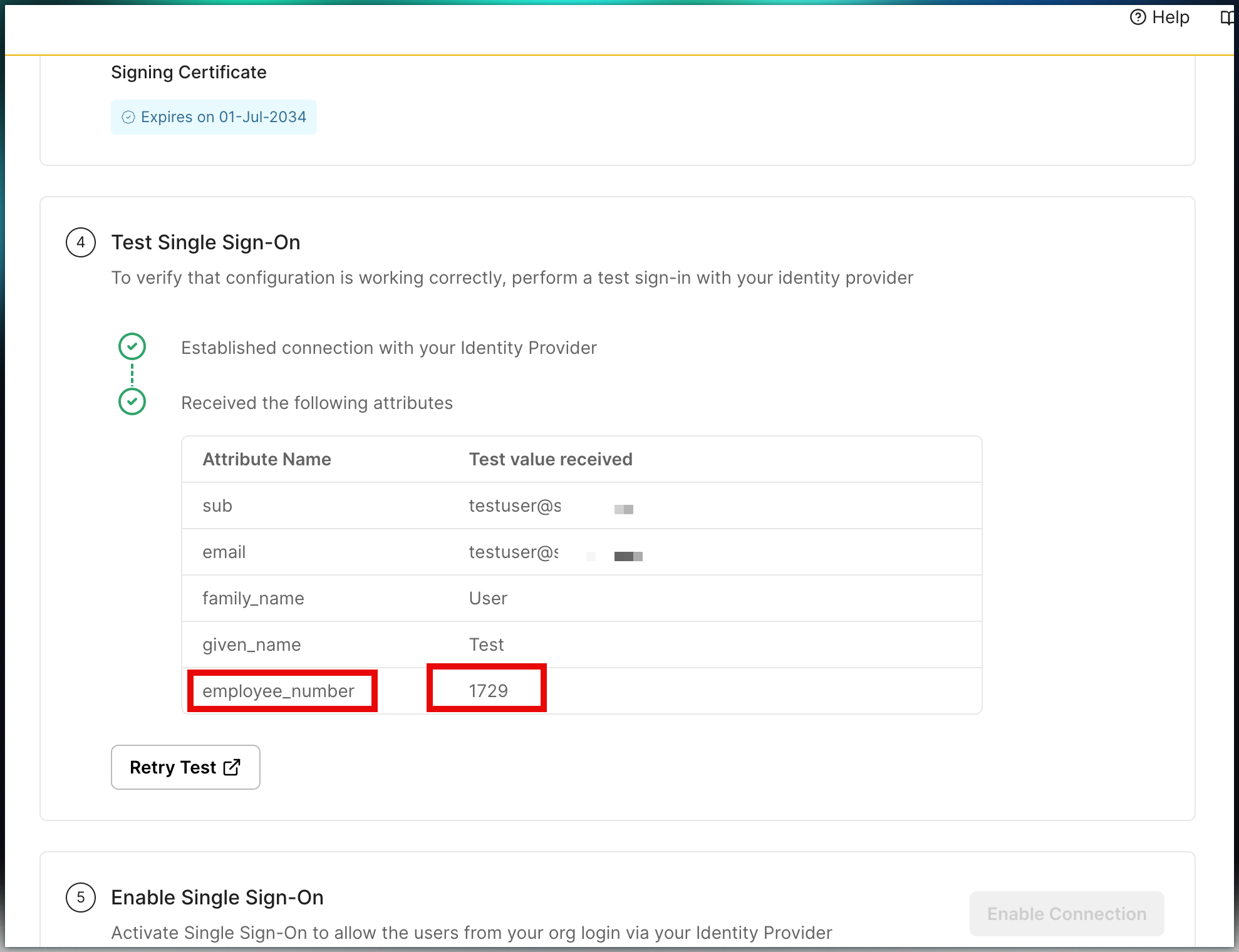The width and height of the screenshot is (1239, 952).
Task: Click the Established connection green check icon
Action: (132, 346)
